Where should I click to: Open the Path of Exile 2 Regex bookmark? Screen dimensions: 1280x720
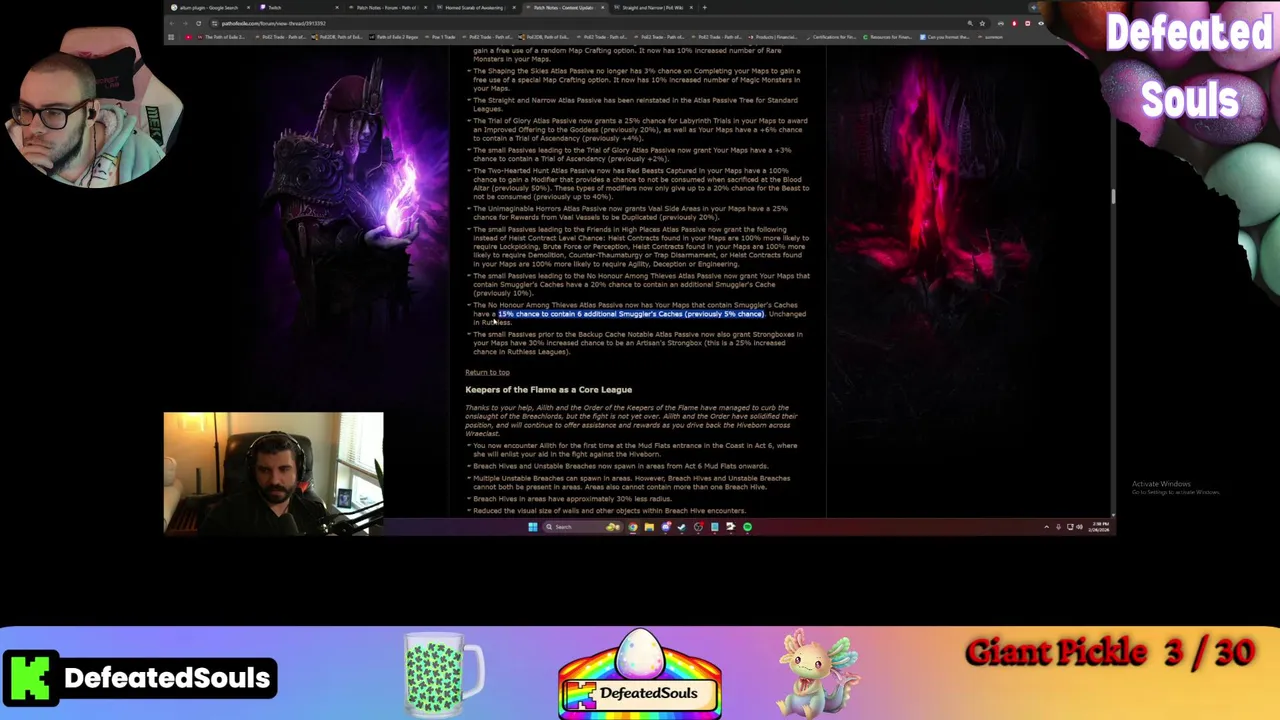(x=394, y=37)
